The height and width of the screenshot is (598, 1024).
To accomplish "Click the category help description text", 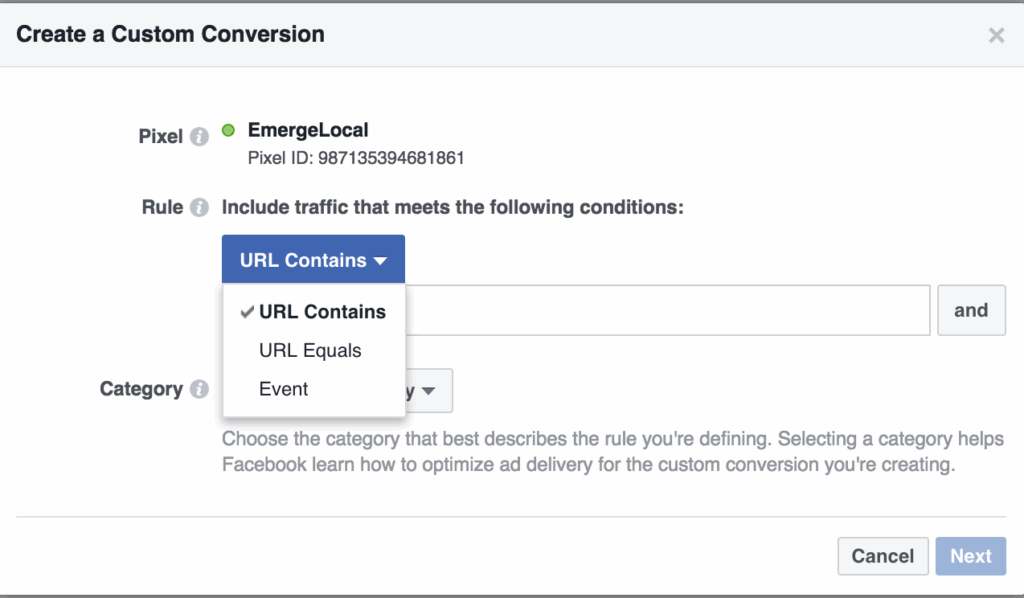I will click(612, 452).
